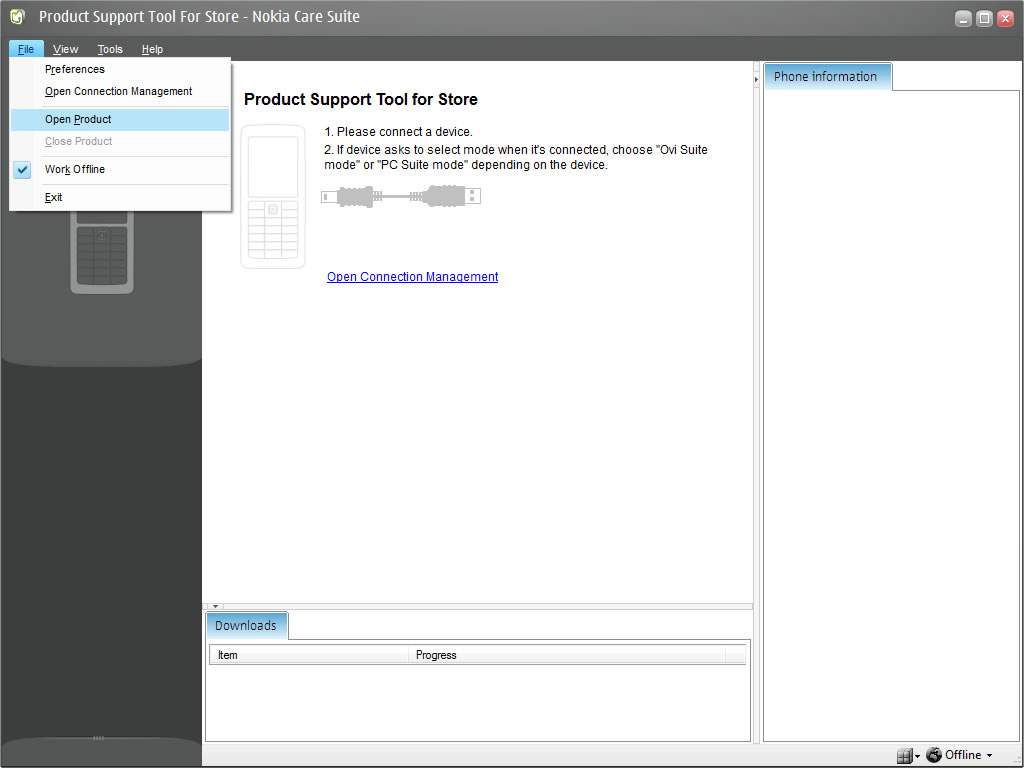Image resolution: width=1024 pixels, height=768 pixels.
Task: Select the Phone information tab
Action: pyautogui.click(x=825, y=77)
